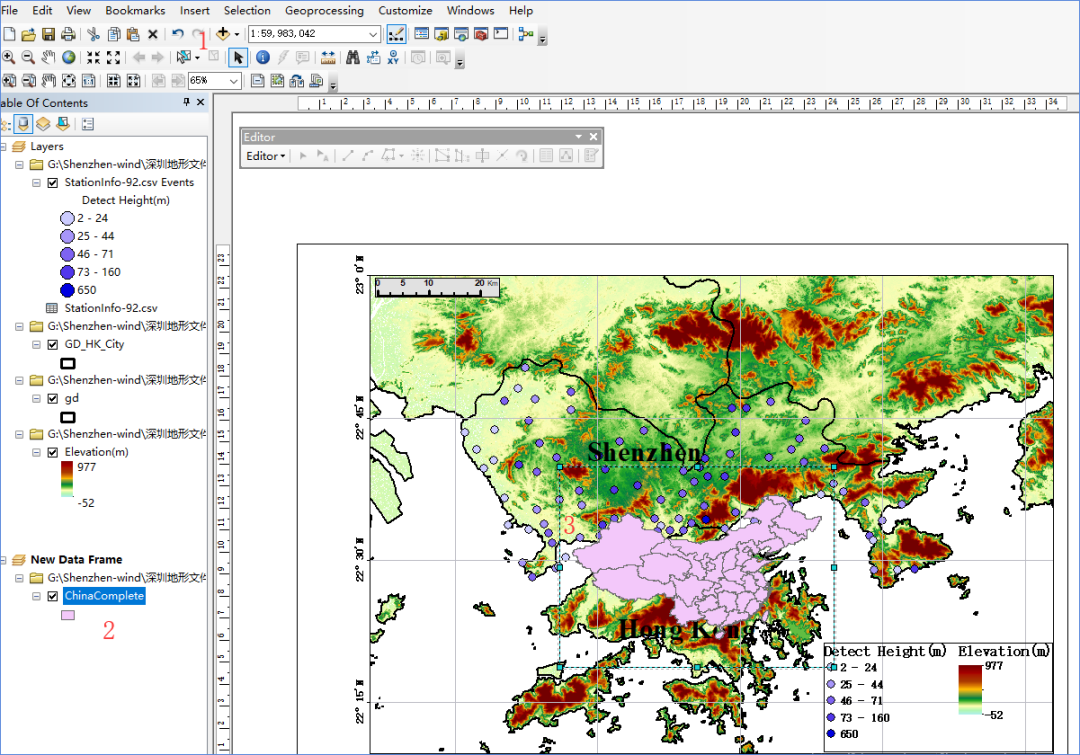Click the Undo arrow icon
The image size is (1080, 755).
click(x=178, y=34)
